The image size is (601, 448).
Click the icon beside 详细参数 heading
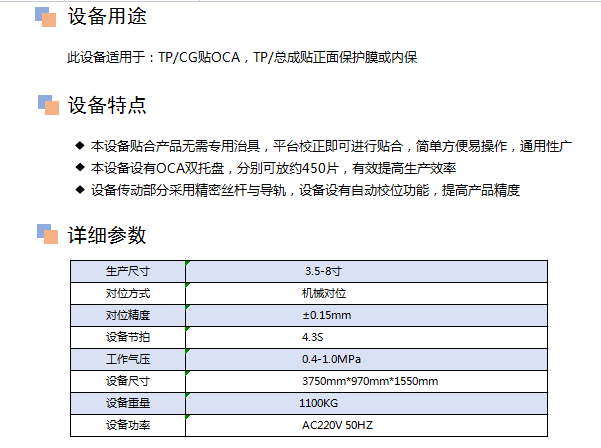pyautogui.click(x=46, y=235)
